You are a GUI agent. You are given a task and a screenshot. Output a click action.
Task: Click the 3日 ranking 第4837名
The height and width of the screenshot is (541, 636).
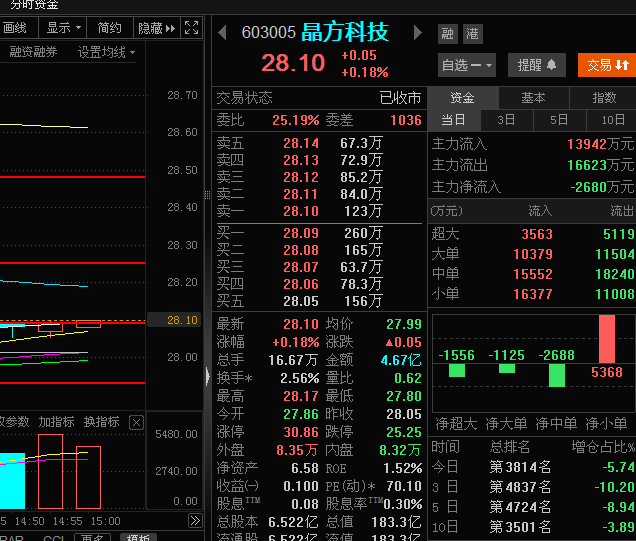coord(520,487)
